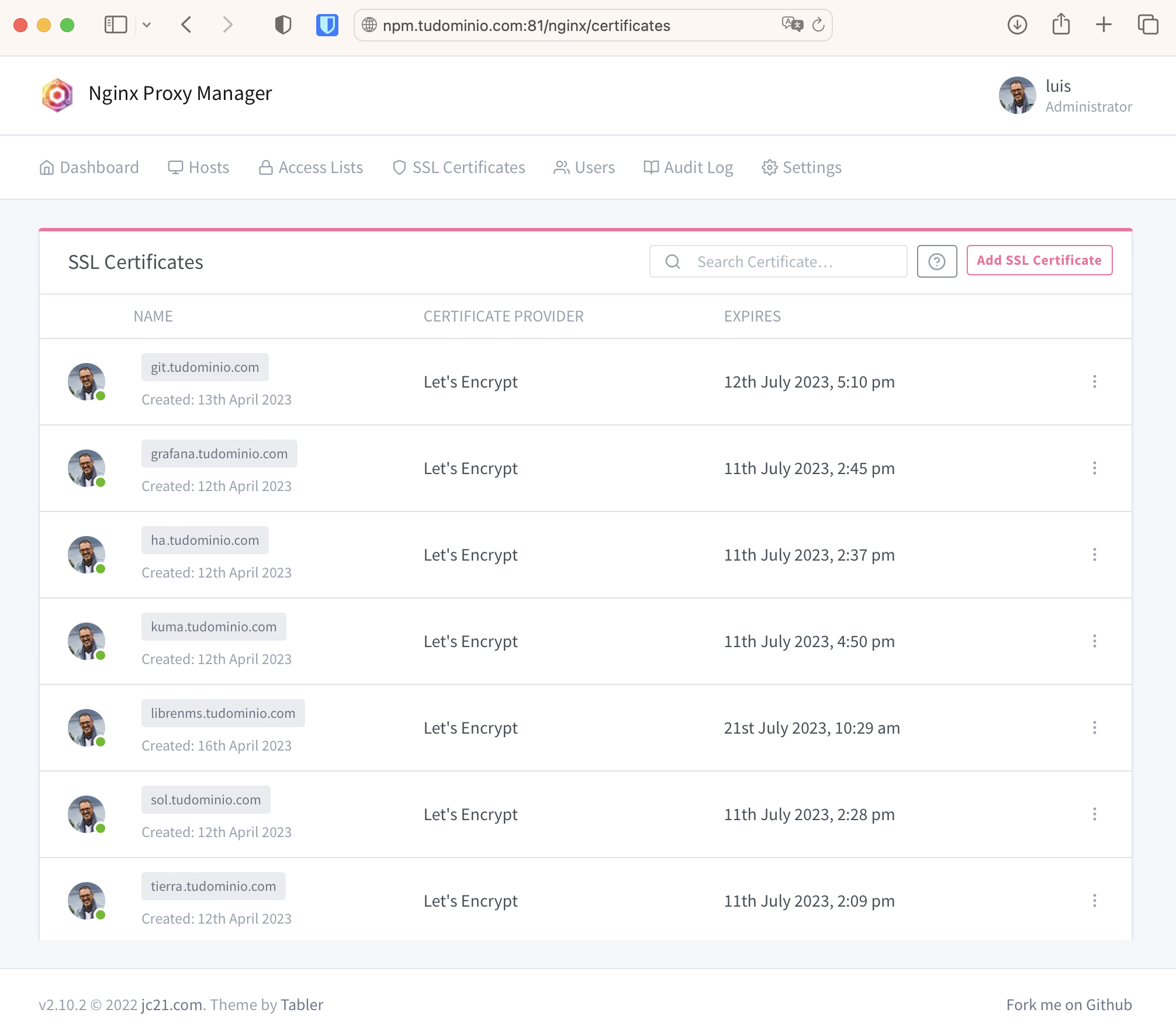Viewport: 1176px width, 1030px height.
Task: Show tab overview icon
Action: click(1148, 25)
